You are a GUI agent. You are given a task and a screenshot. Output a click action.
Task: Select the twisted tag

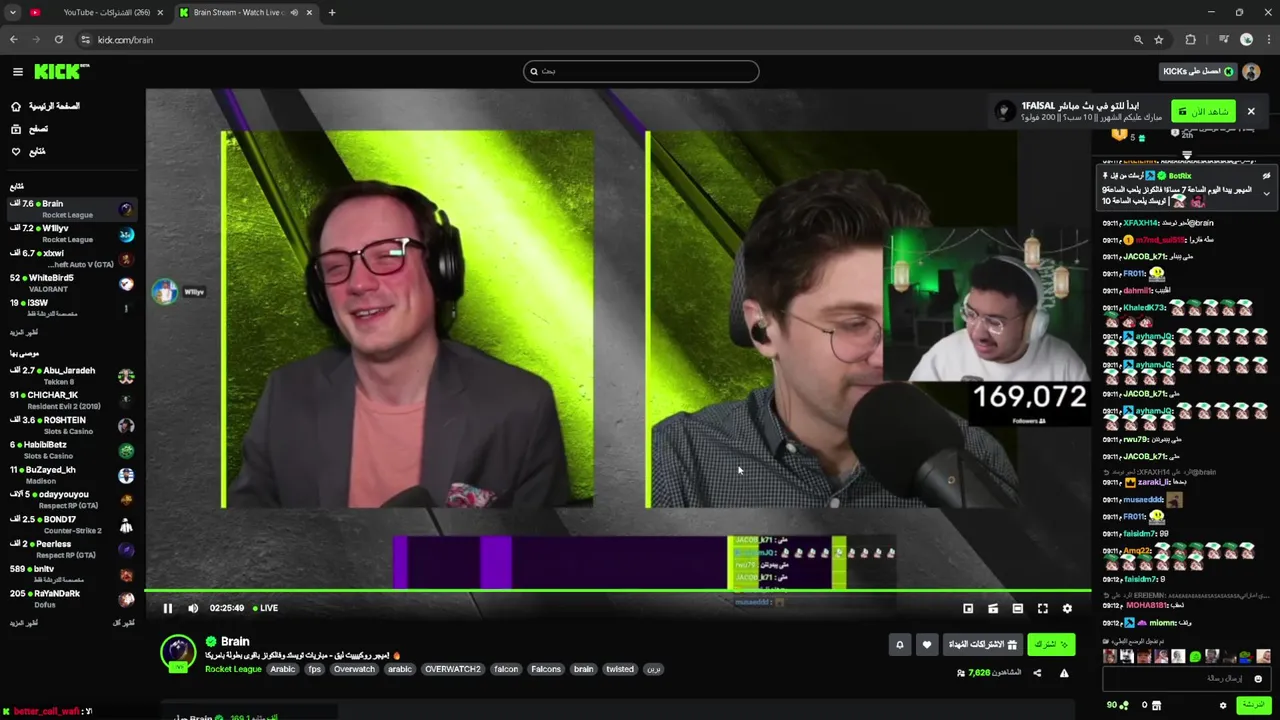click(x=620, y=669)
